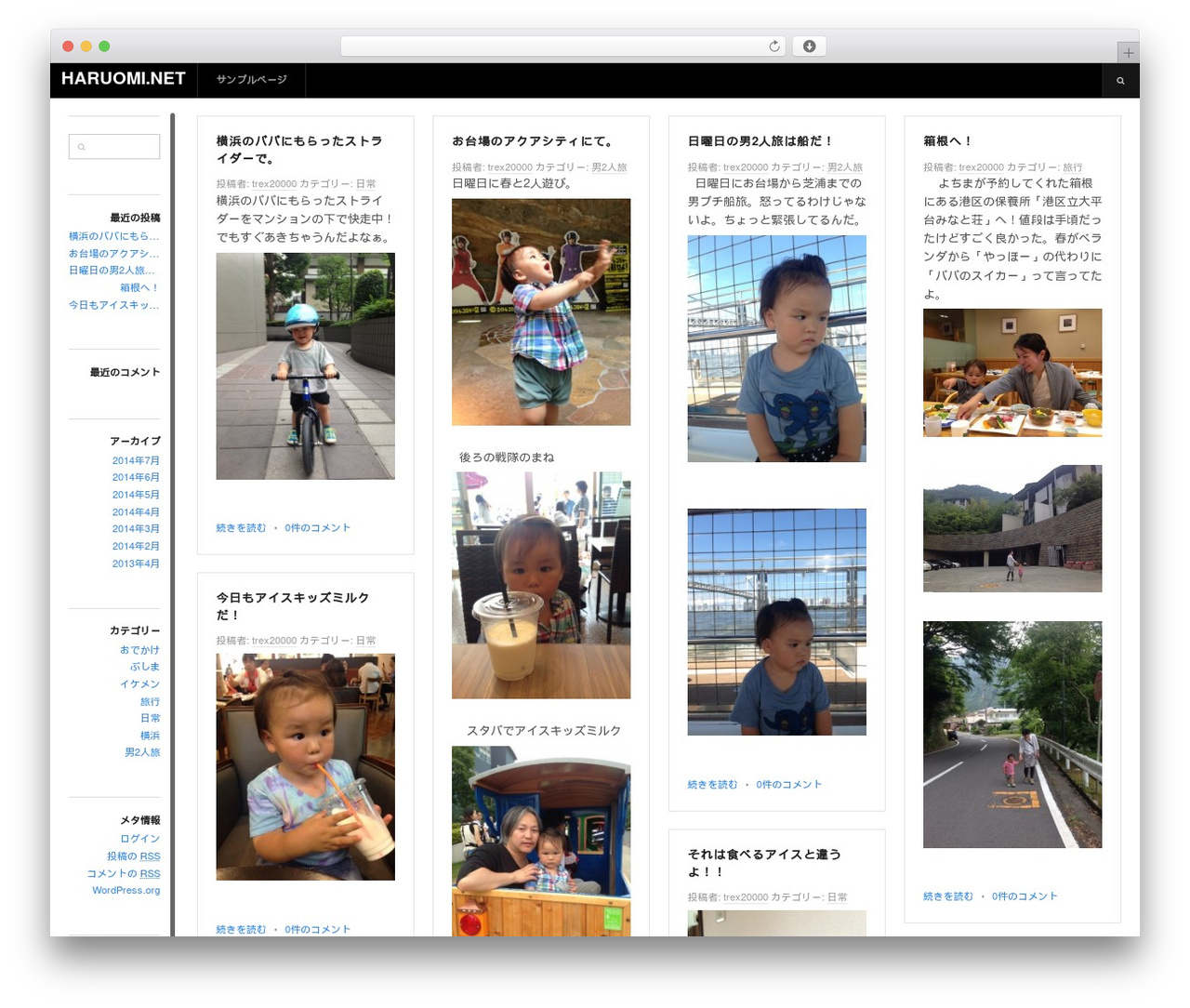Select the おでかけ category
1190x1008 pixels.
[x=139, y=650]
